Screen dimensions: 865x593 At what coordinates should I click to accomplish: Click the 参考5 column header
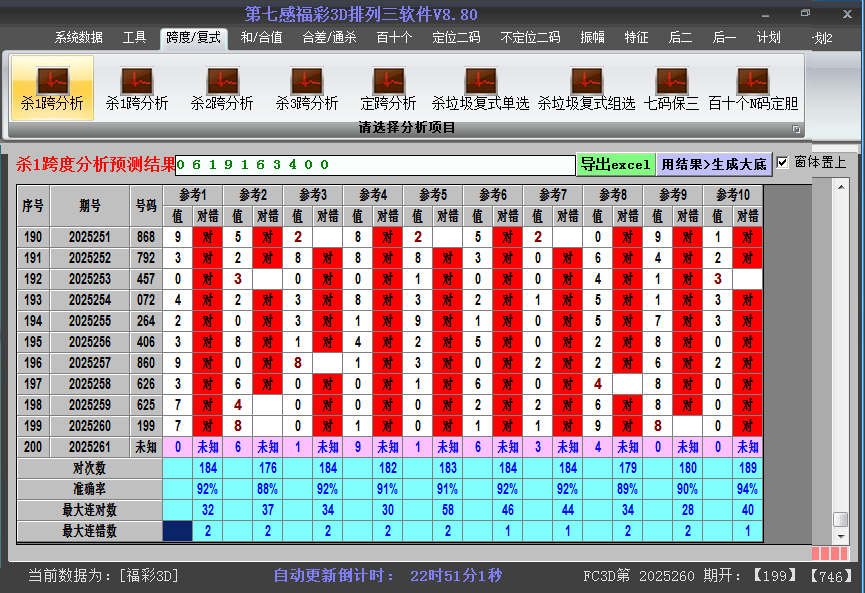(433, 195)
